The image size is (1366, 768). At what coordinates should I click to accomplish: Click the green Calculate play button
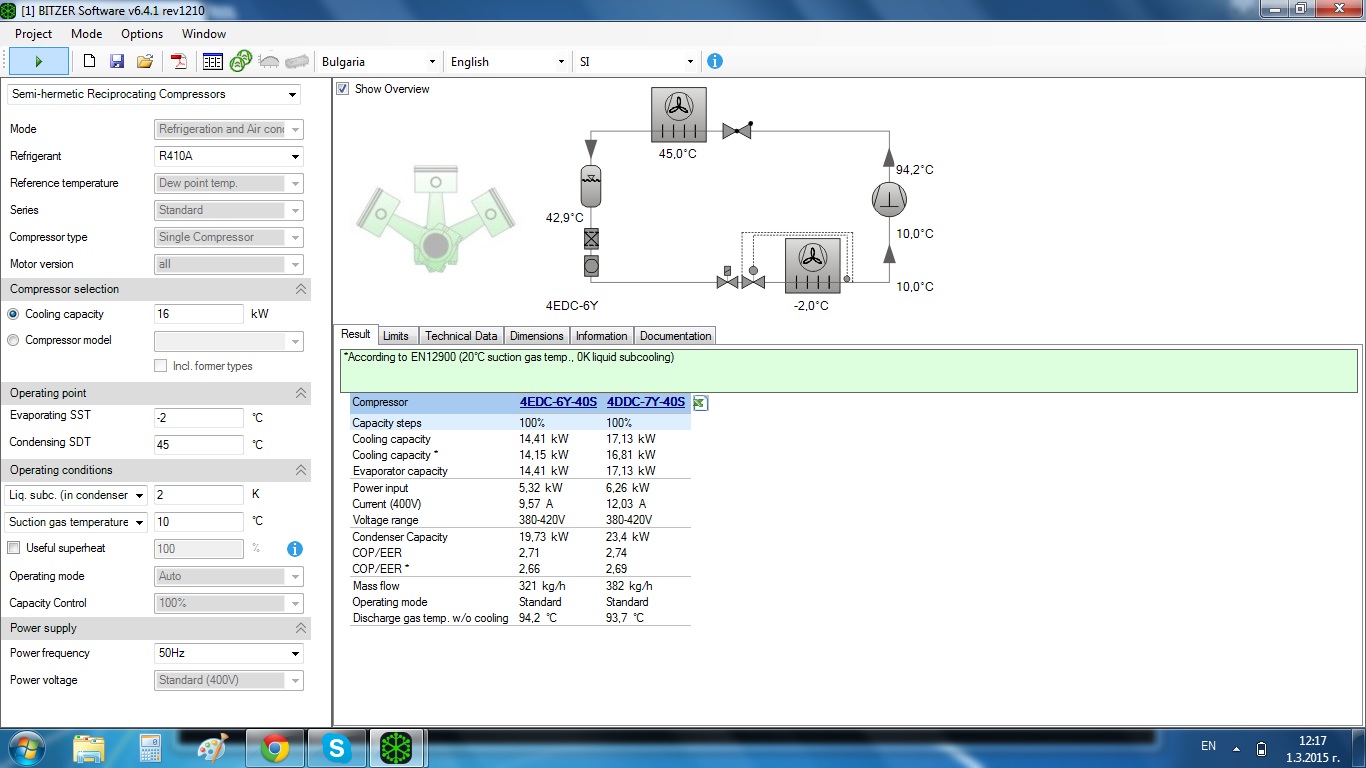(39, 61)
